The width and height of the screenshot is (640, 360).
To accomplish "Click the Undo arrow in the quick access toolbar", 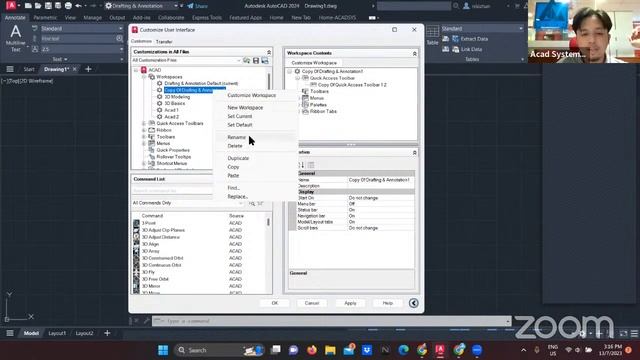I will click(78, 6).
